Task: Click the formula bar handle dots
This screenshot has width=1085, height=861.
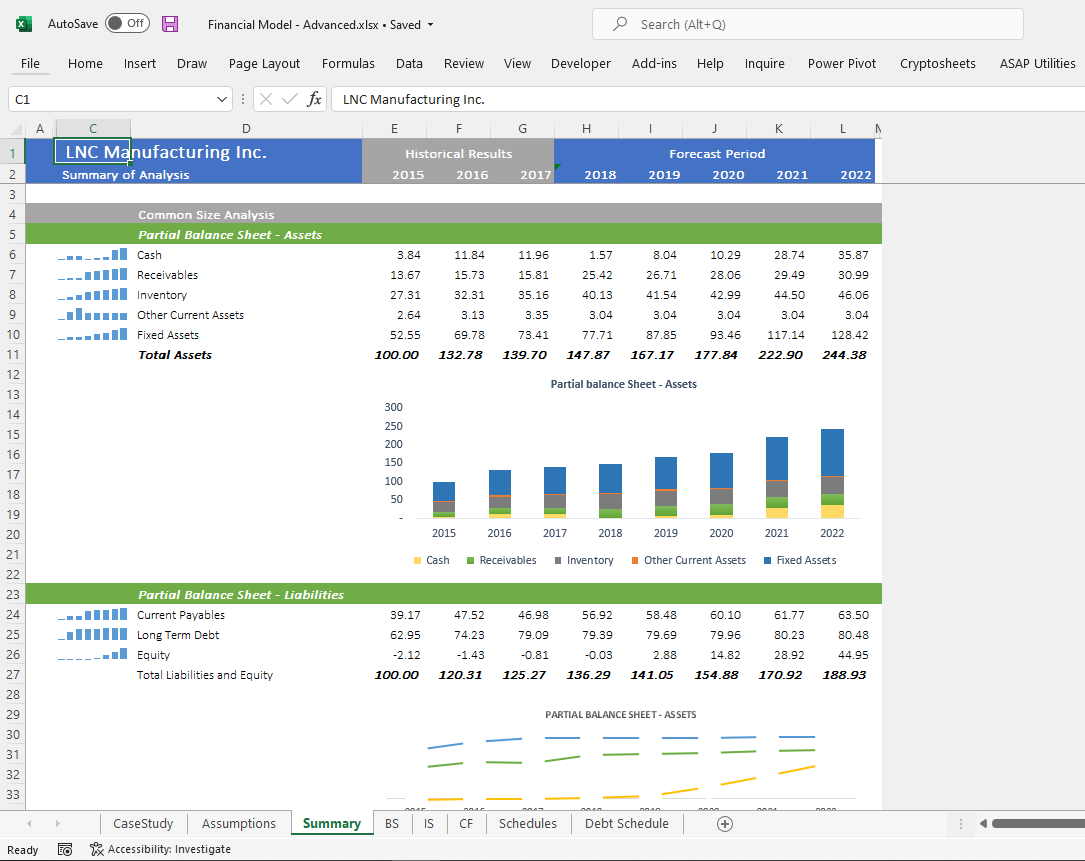Action: point(243,99)
